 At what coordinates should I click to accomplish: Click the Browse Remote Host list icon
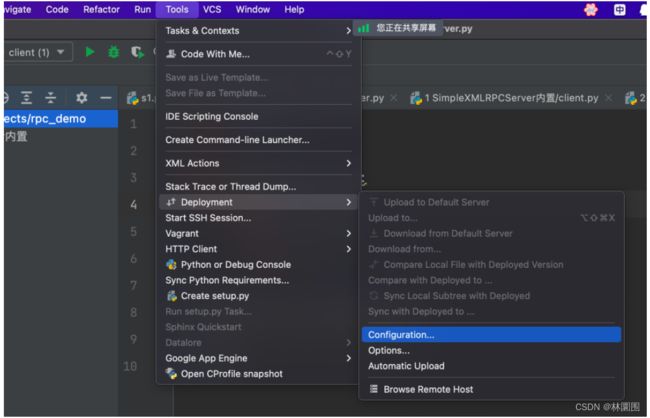[x=374, y=389]
